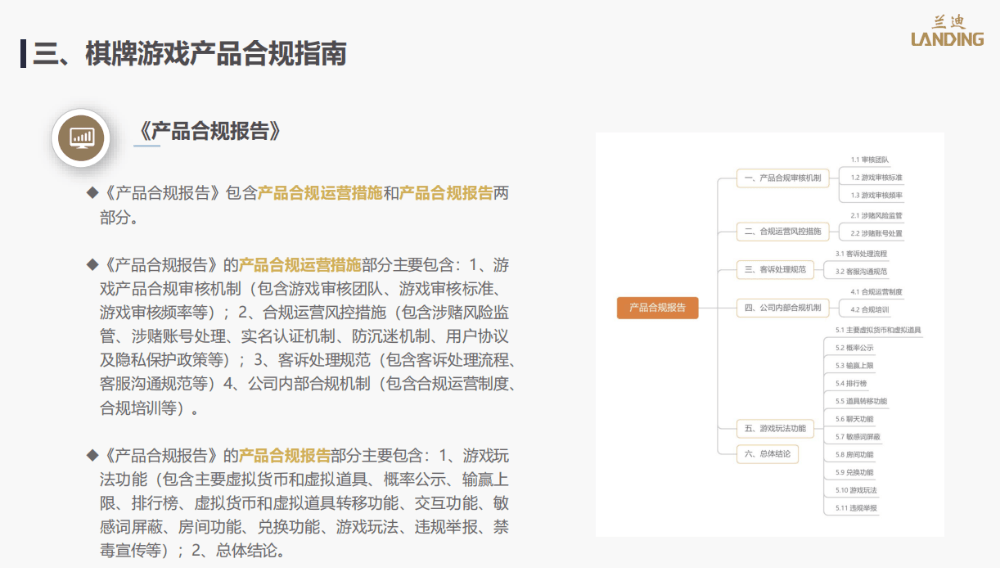Screen dimensions: 1000x568
Task: Click the monitor chart icon beside the heading
Action: [x=81, y=137]
